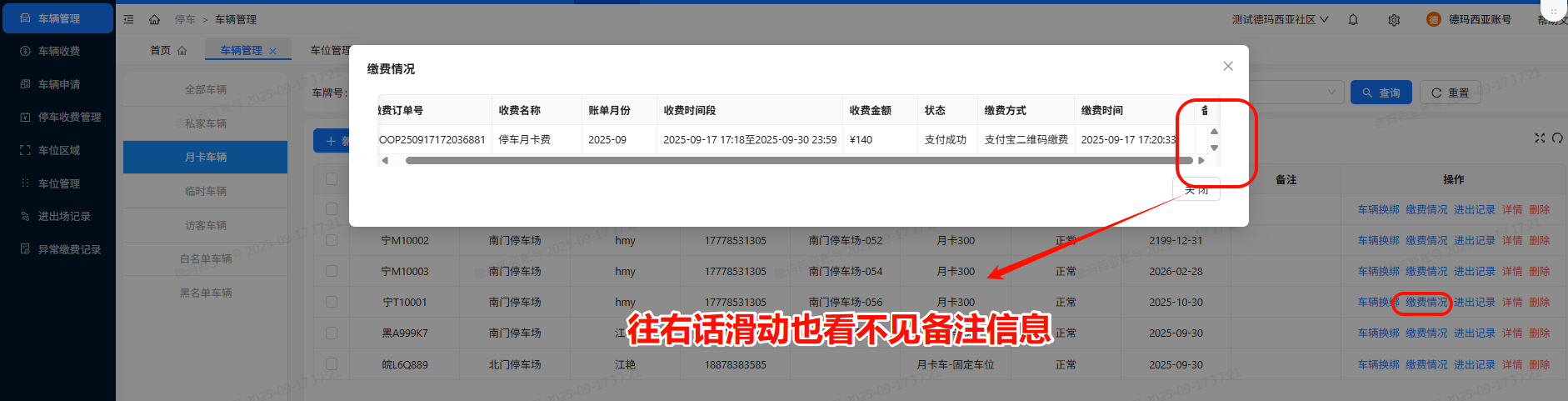
Task: Click the 车辆收费 sidebar icon
Action: (25, 51)
